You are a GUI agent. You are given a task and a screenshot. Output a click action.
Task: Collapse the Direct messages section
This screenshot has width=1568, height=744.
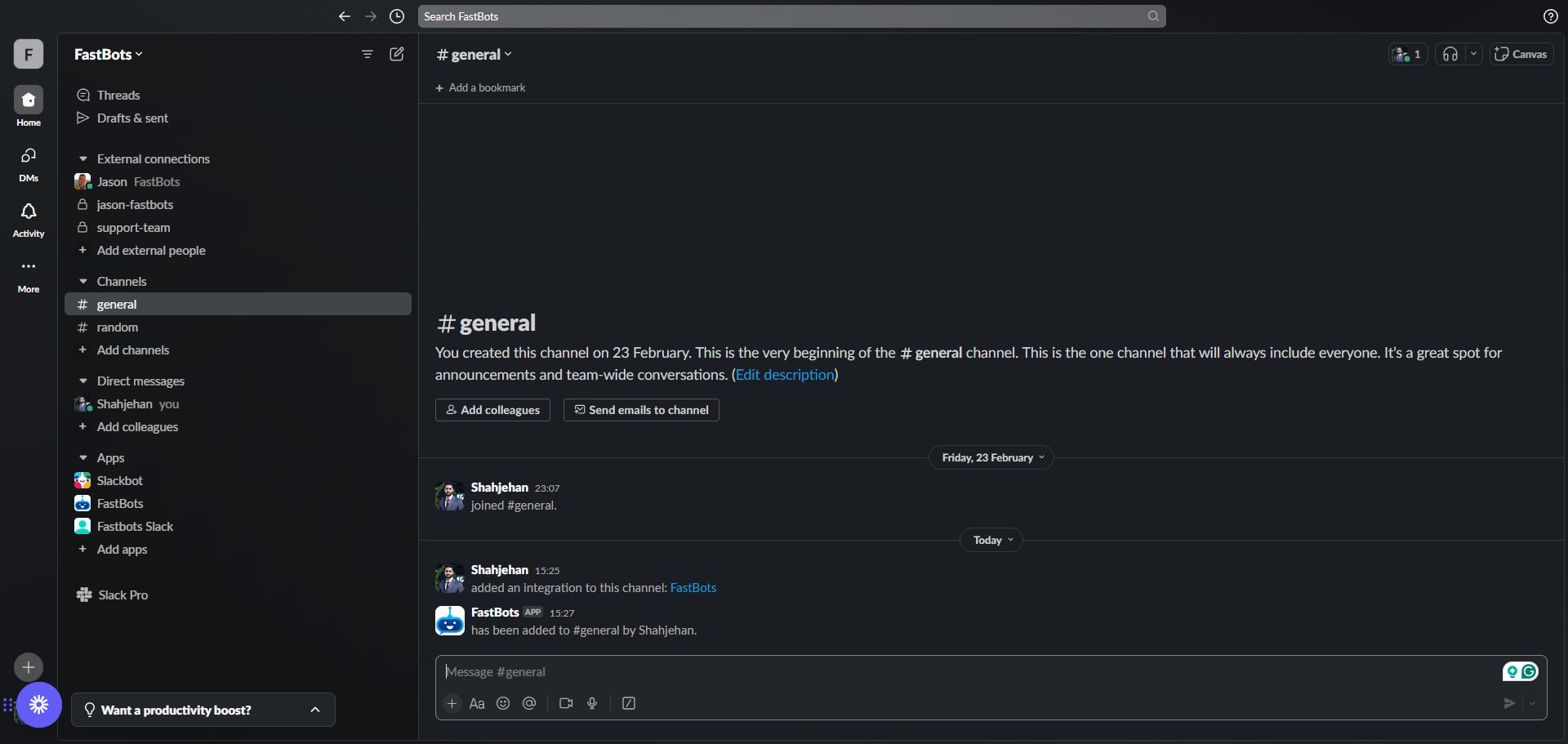point(82,381)
